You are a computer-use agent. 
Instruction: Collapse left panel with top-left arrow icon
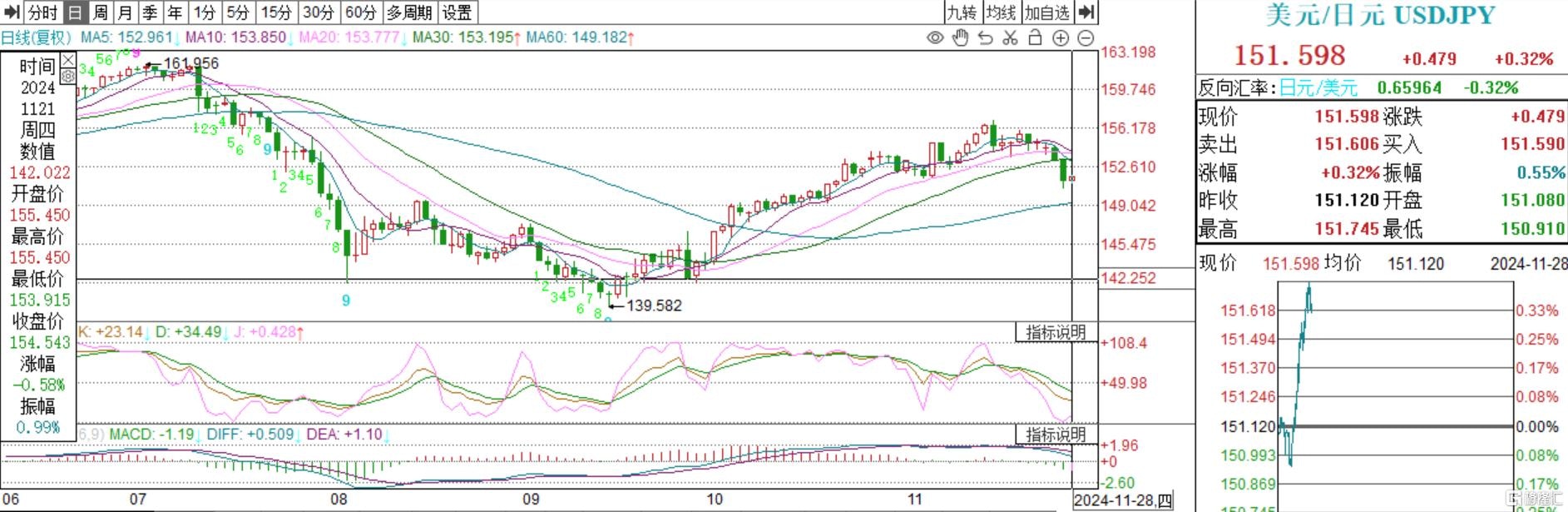tap(12, 12)
